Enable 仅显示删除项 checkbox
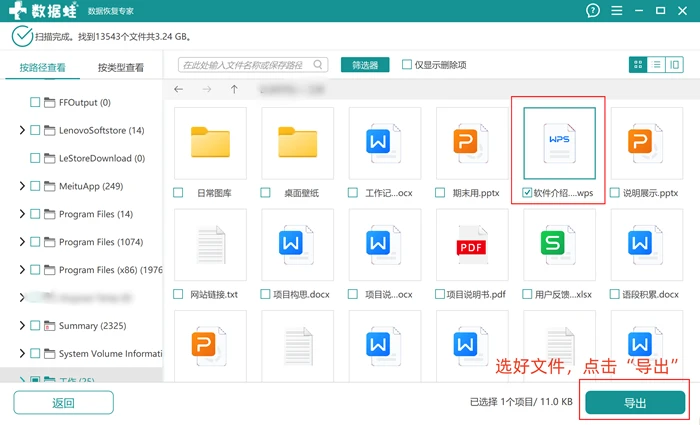700x425 pixels. pyautogui.click(x=407, y=65)
